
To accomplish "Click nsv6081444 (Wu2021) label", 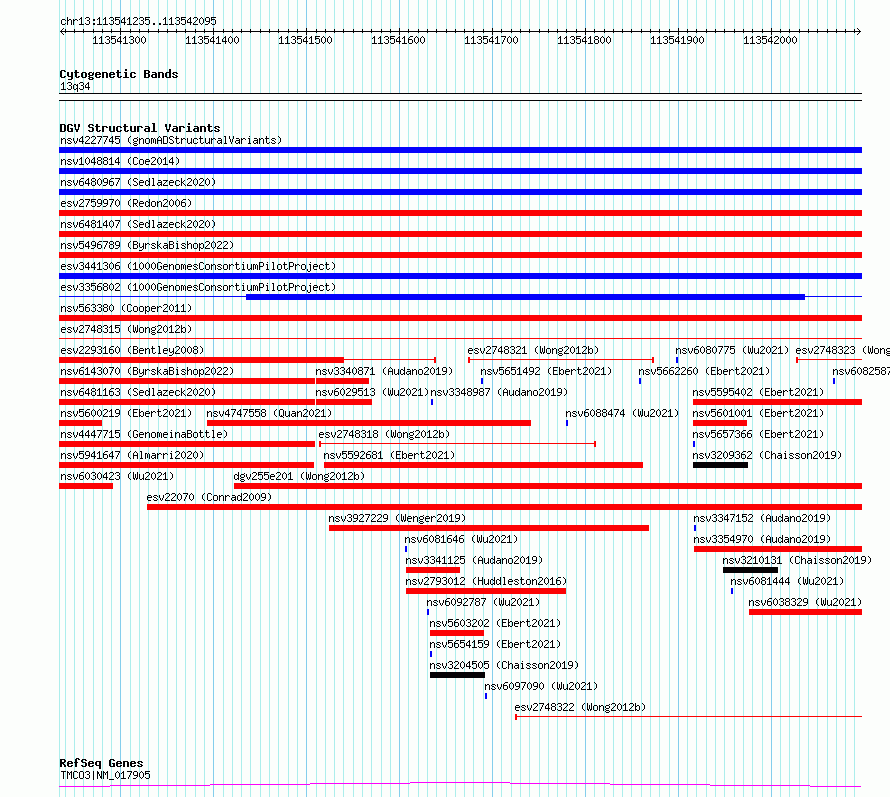I will (787, 581).
